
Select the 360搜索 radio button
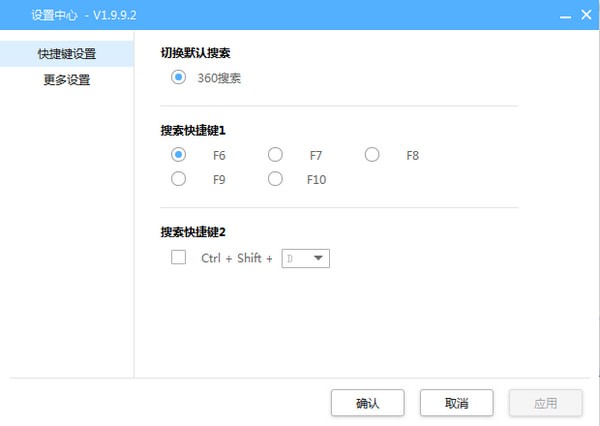pos(178,77)
